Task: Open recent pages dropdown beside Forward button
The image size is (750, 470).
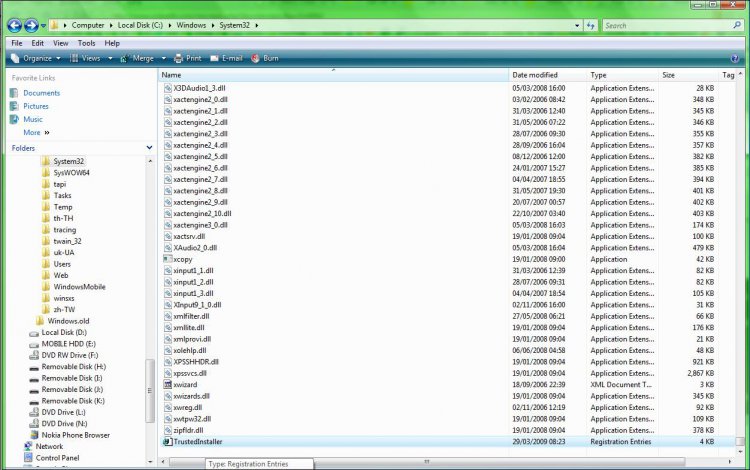Action: (x=43, y=26)
